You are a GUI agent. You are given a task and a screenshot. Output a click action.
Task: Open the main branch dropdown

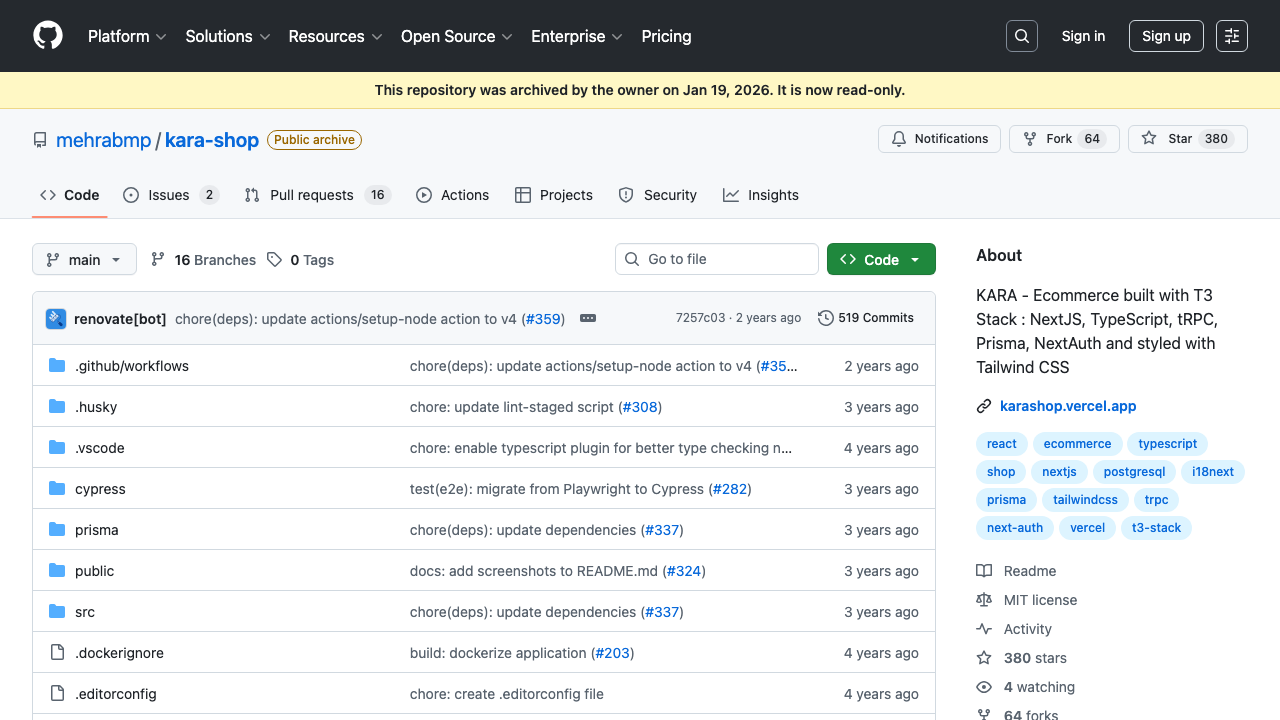(x=84, y=259)
